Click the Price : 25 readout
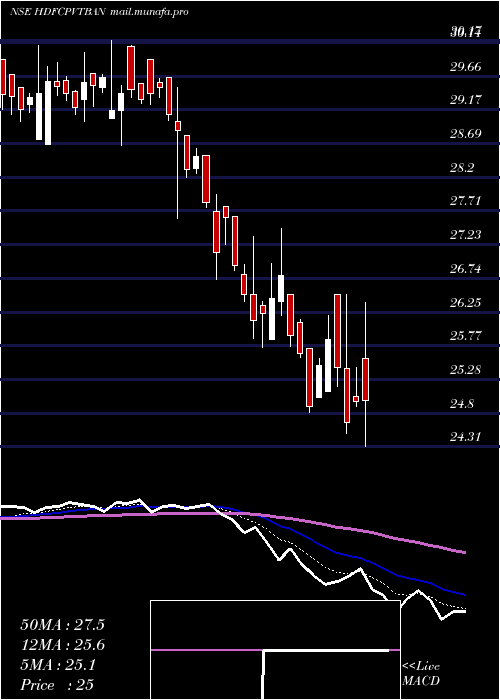Viewport: 500px width, 700px height. pos(57,685)
